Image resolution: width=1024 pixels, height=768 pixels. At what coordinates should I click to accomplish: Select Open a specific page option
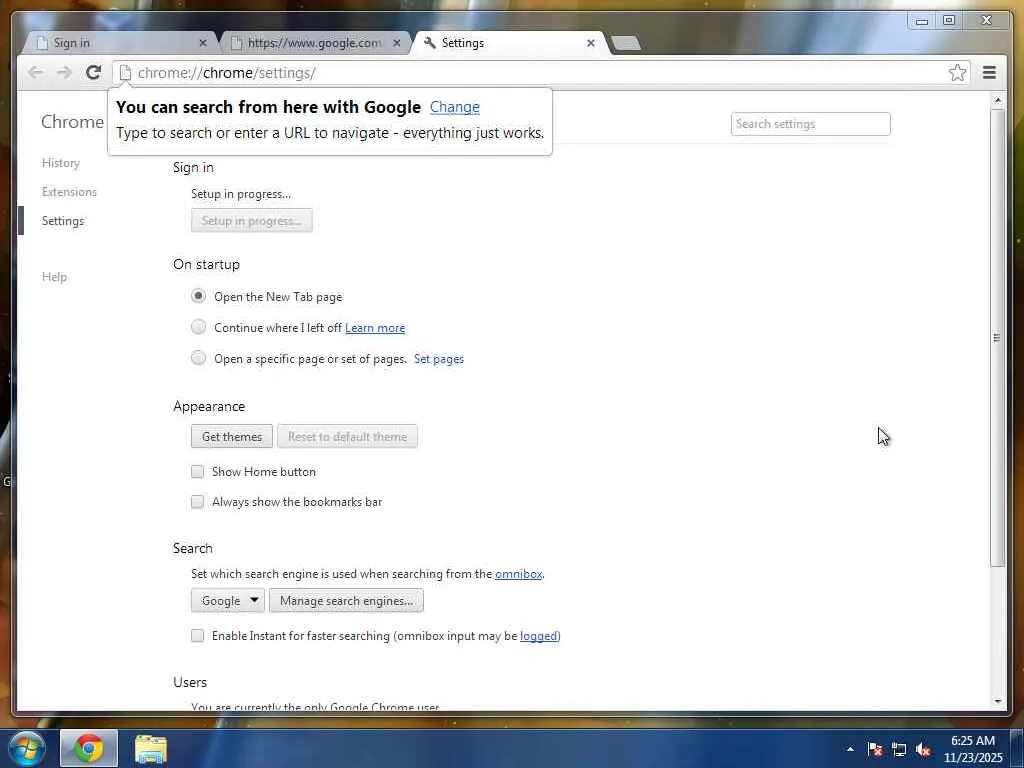[x=199, y=358]
